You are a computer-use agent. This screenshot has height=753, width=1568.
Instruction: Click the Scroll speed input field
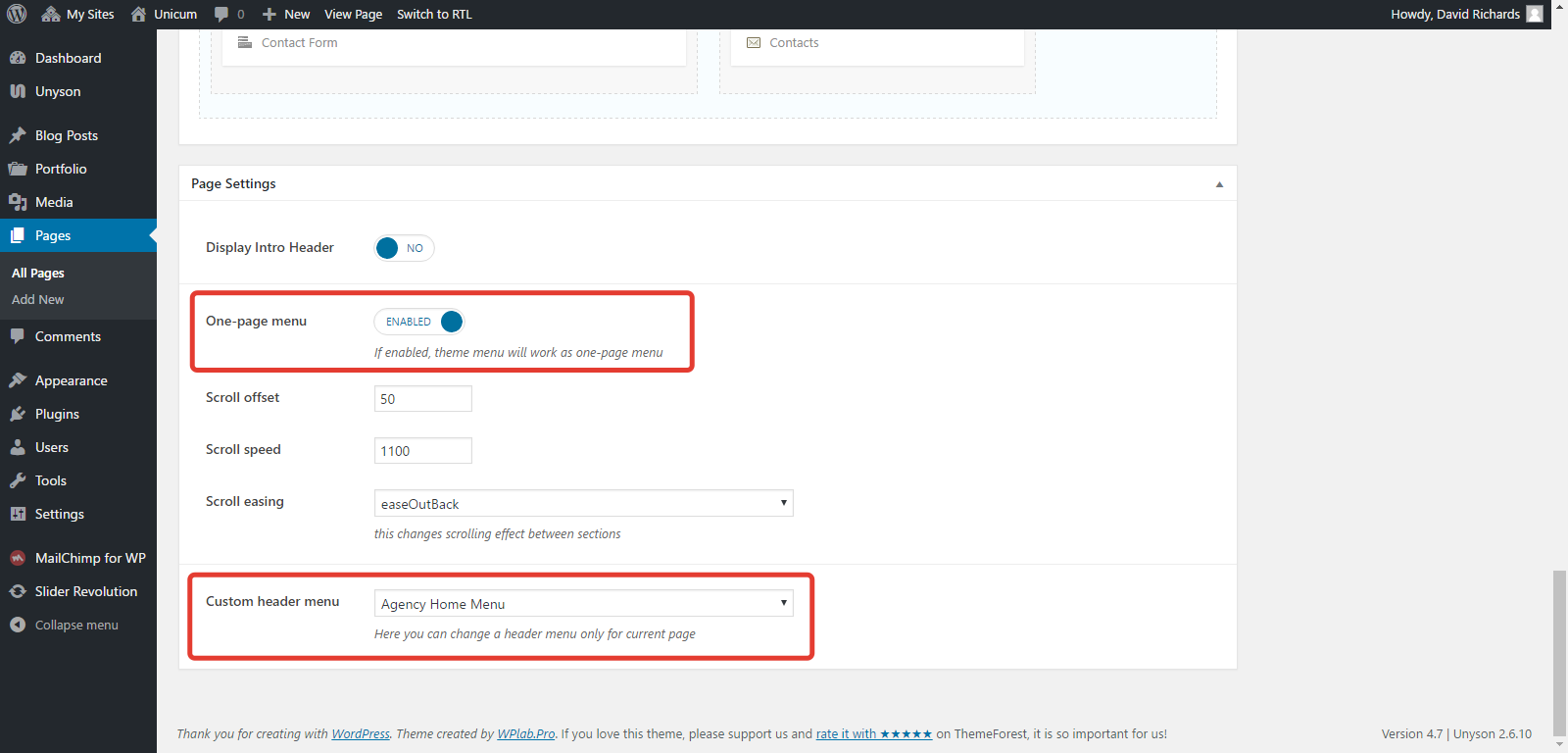pyautogui.click(x=423, y=450)
